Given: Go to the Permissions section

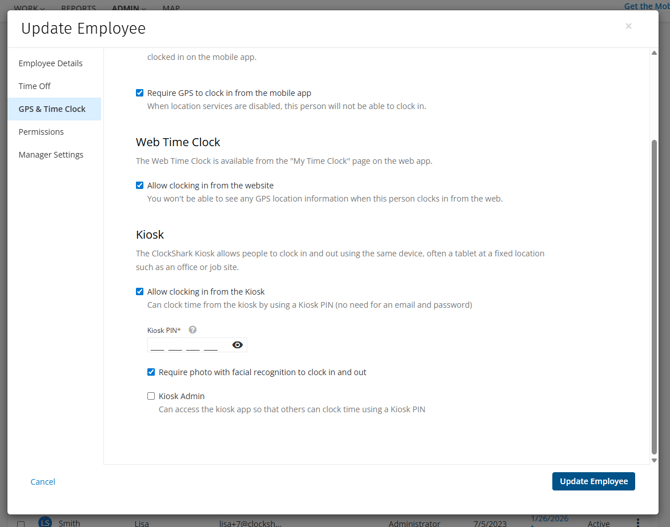Looking at the screenshot, I should click(x=41, y=132).
